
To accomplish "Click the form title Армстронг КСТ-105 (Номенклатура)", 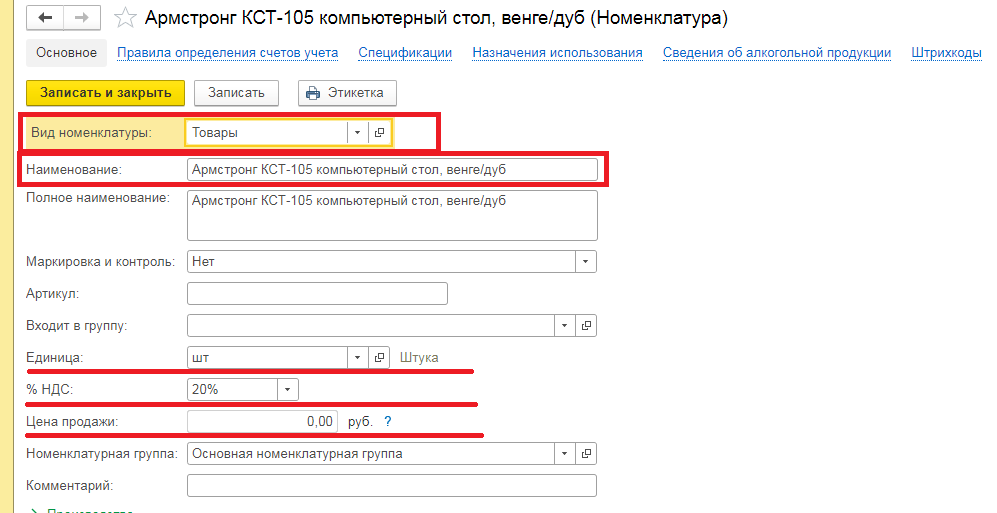I will click(436, 18).
